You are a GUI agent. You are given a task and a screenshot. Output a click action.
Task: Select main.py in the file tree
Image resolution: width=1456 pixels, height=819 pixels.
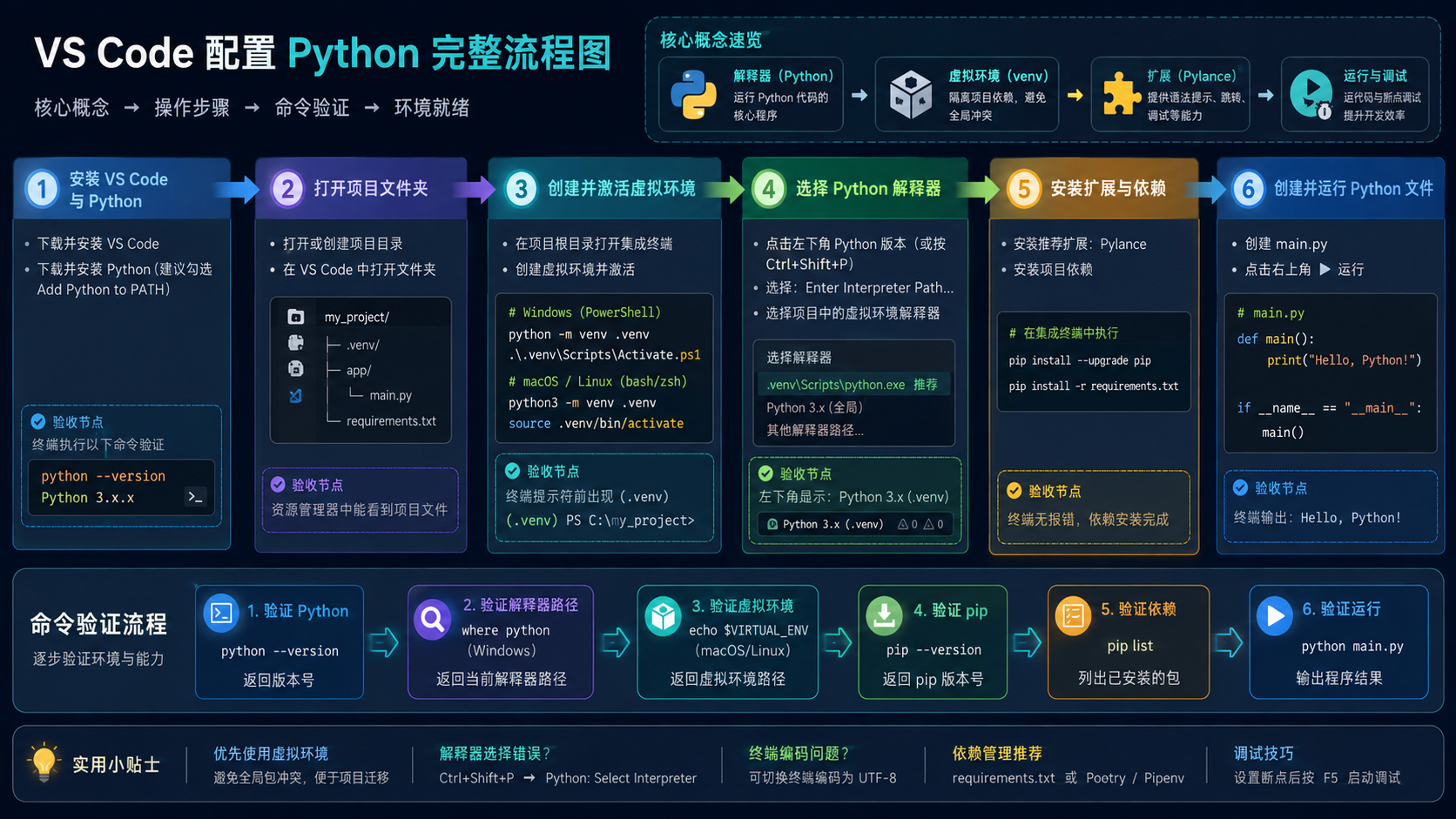[391, 395]
